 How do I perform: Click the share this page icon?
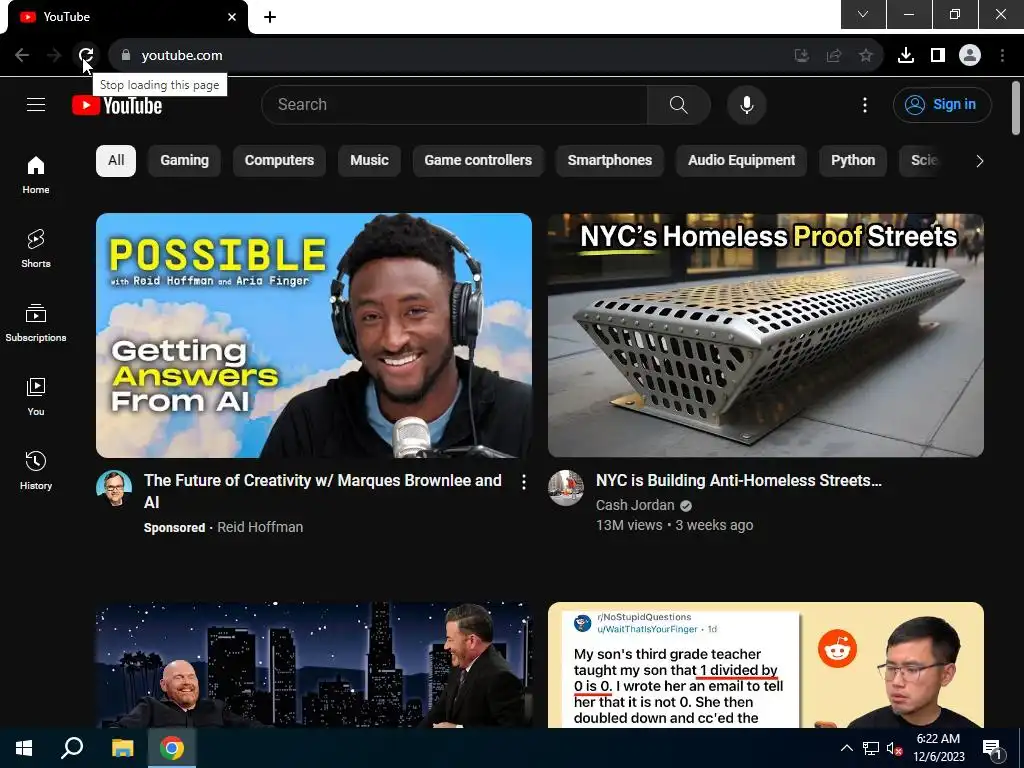(x=833, y=56)
